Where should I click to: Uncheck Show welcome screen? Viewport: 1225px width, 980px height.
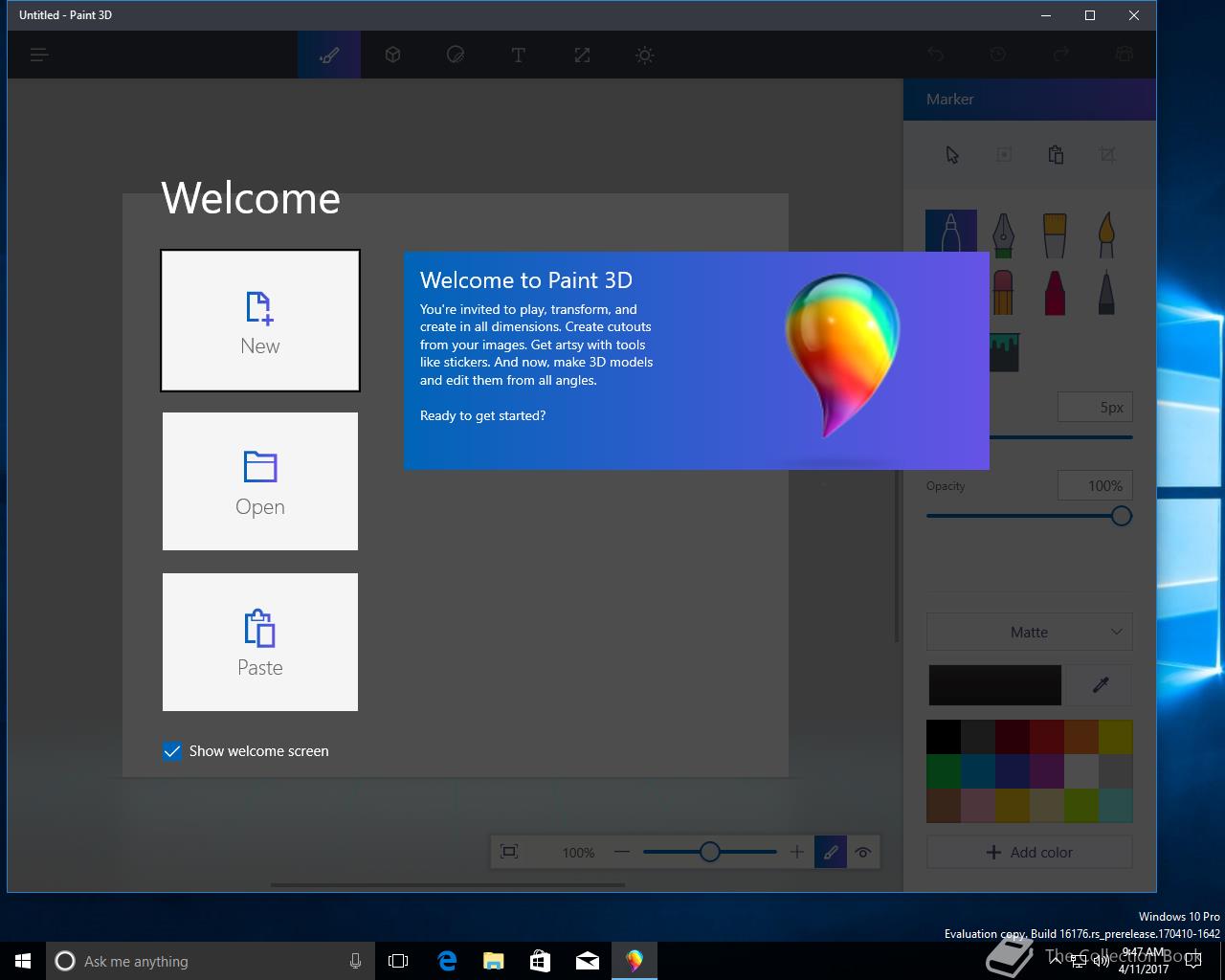[172, 751]
